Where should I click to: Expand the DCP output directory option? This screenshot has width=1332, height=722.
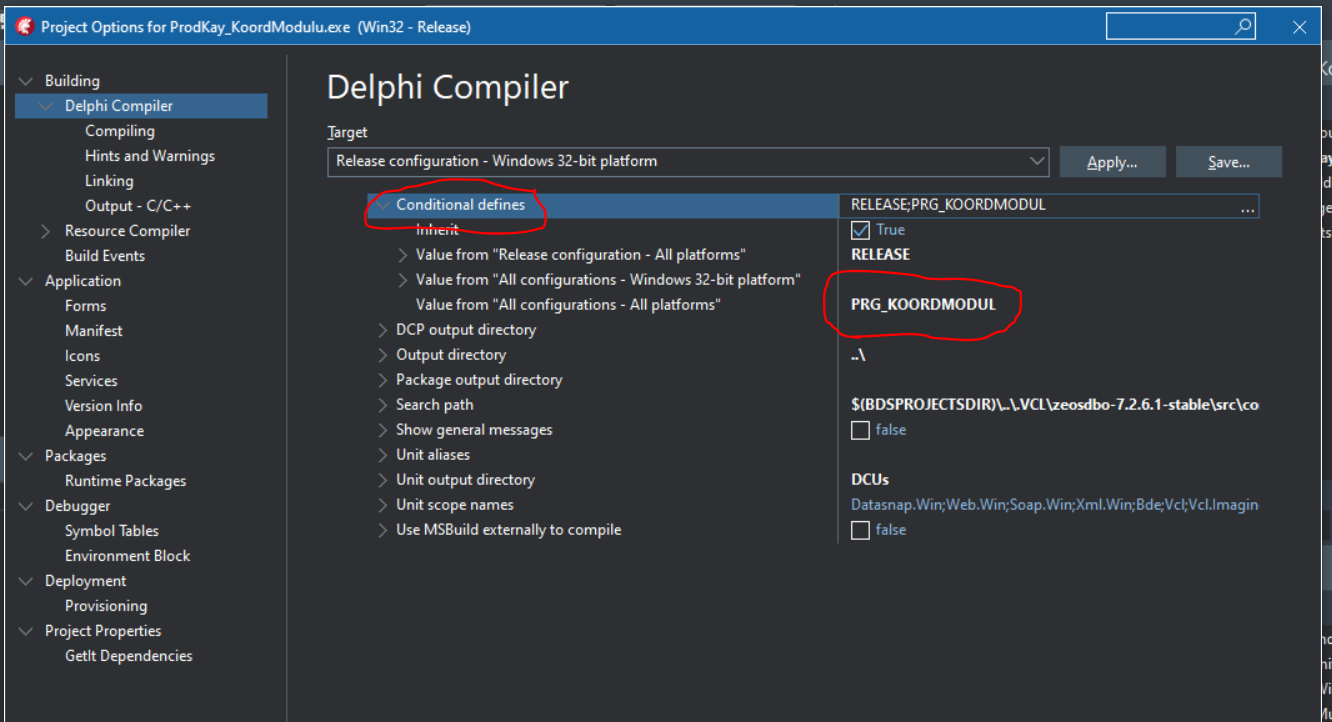pyautogui.click(x=383, y=330)
